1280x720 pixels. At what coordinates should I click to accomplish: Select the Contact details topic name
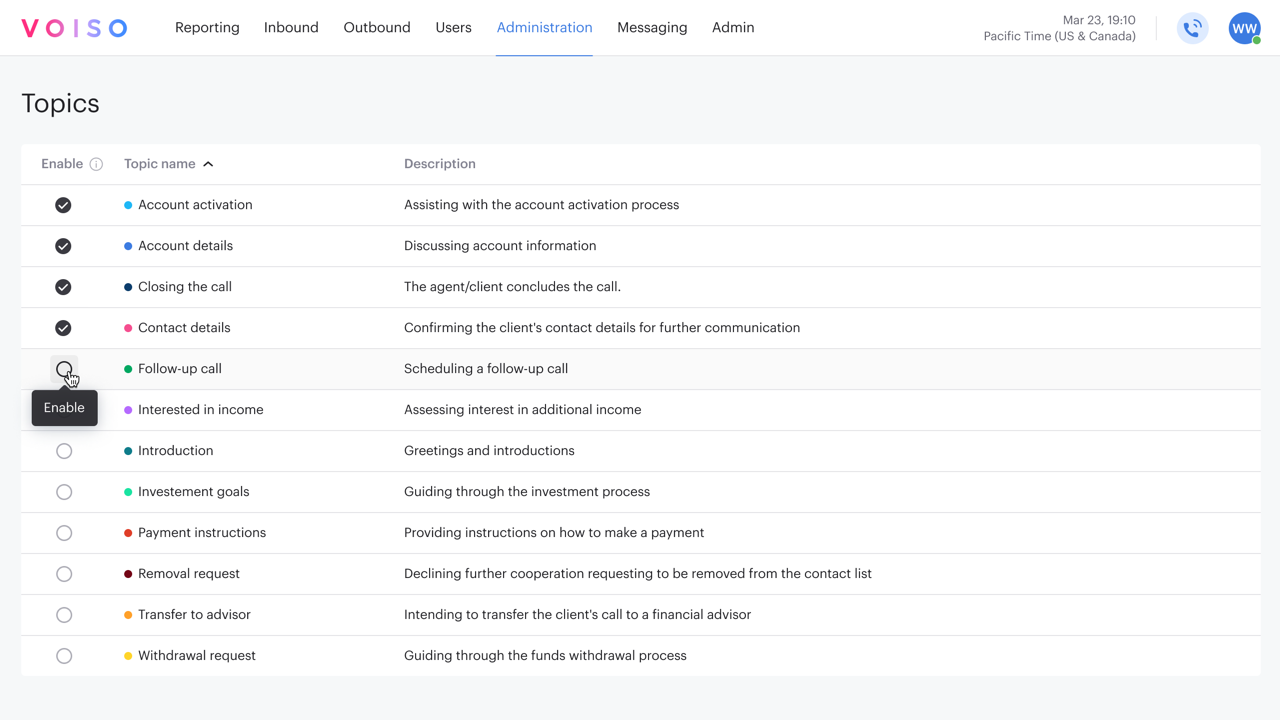[184, 328]
